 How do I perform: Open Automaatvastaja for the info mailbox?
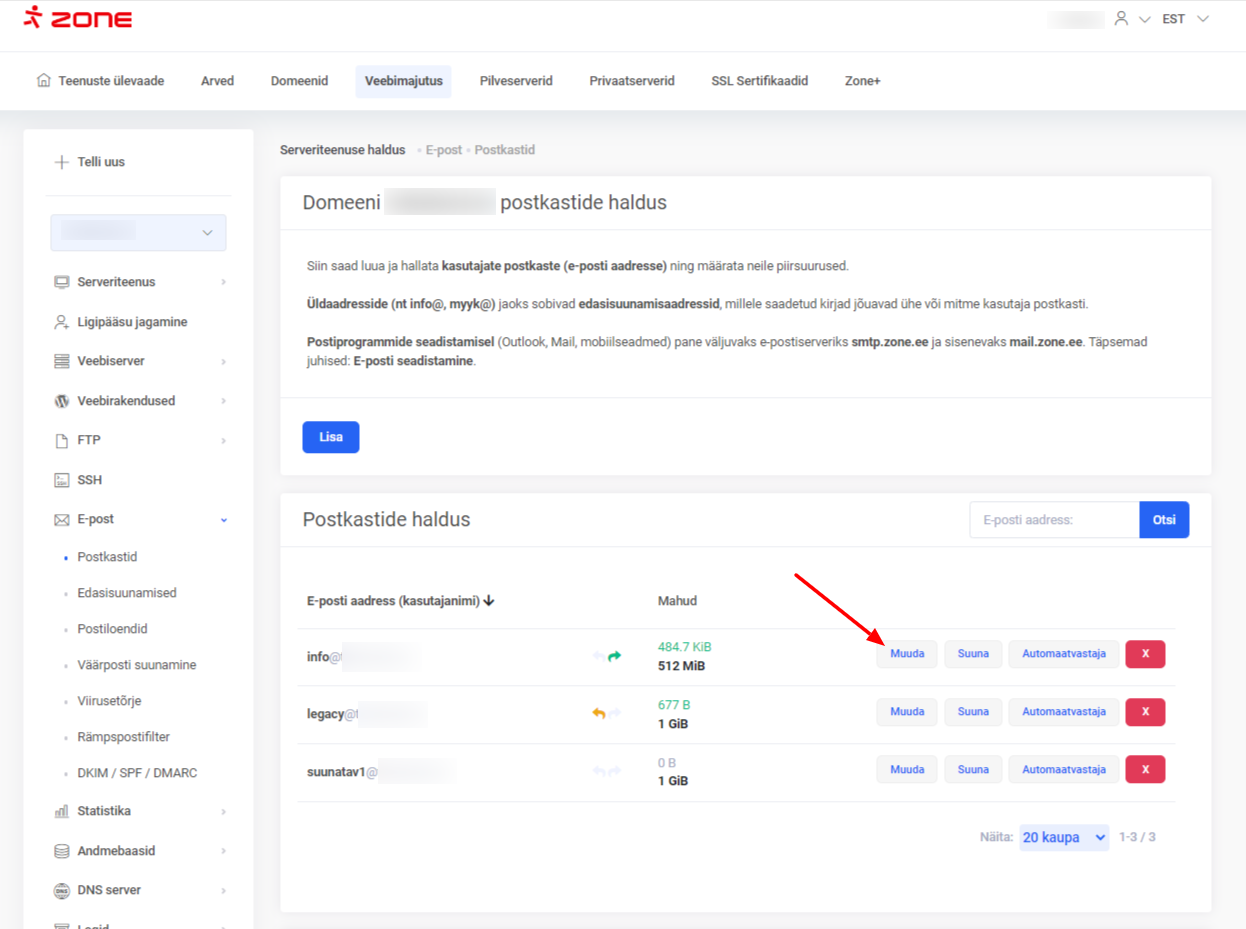[1064, 654]
